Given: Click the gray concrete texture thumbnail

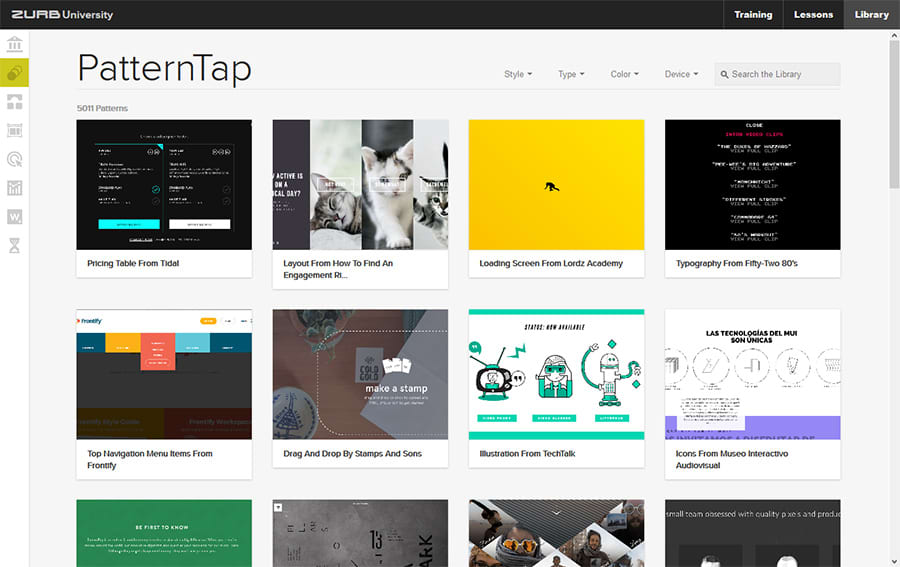Looking at the screenshot, I should pos(360,533).
